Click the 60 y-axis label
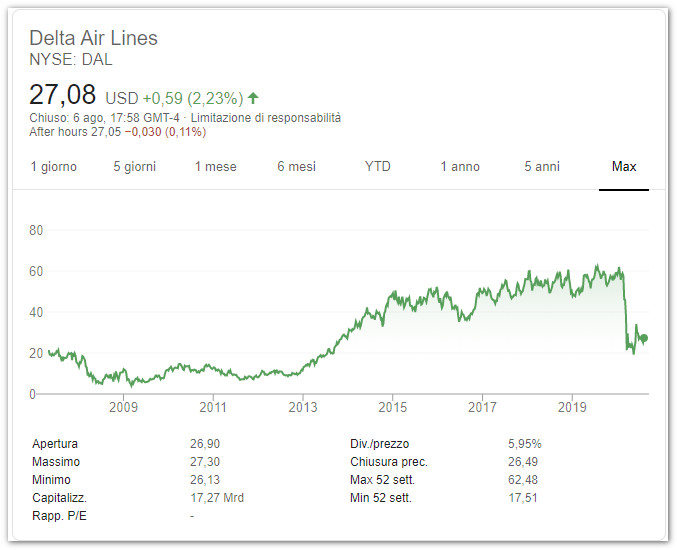This screenshot has width=677, height=550. [36, 271]
